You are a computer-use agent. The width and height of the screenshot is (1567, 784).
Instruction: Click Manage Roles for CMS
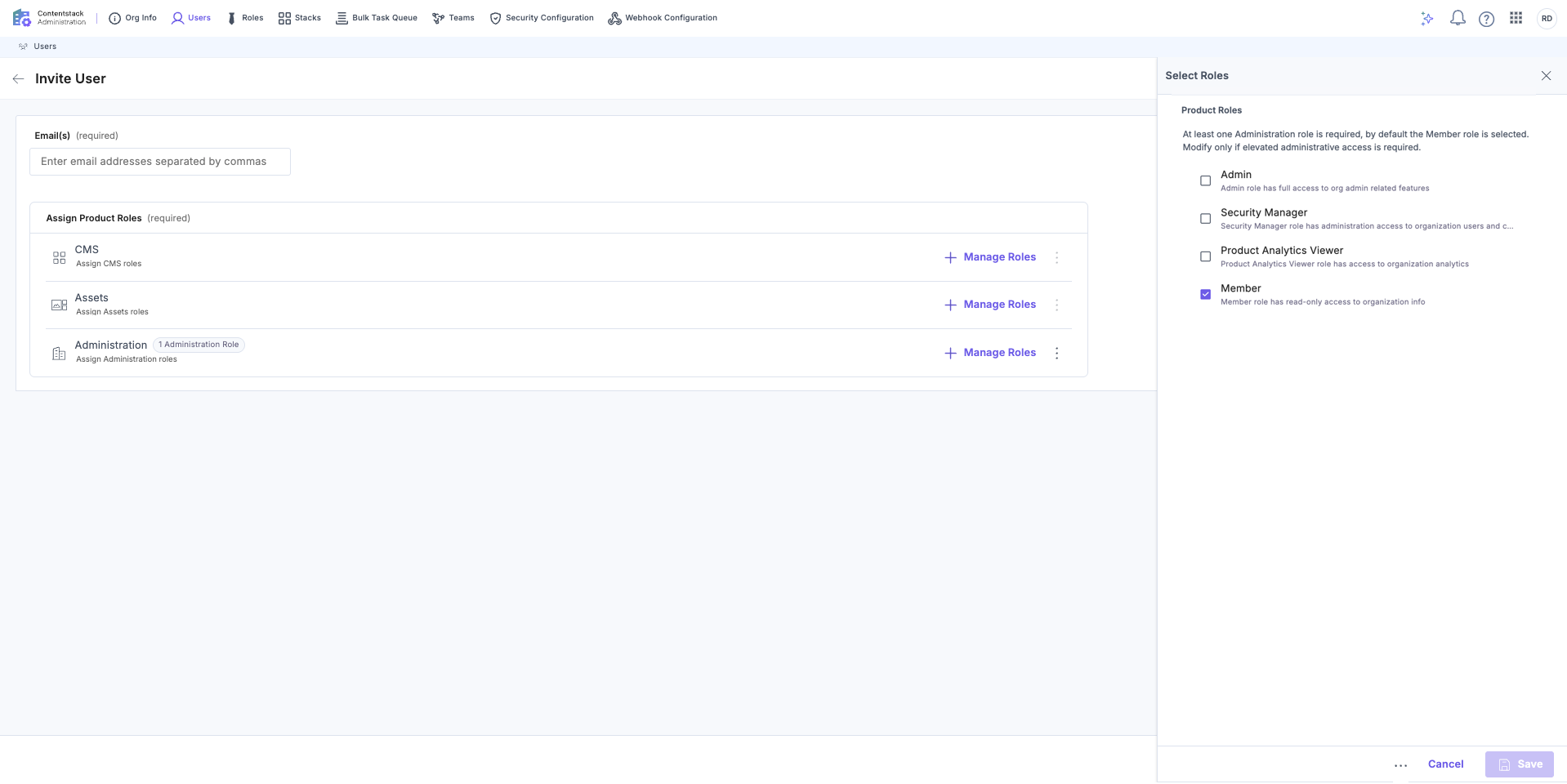[x=990, y=257]
